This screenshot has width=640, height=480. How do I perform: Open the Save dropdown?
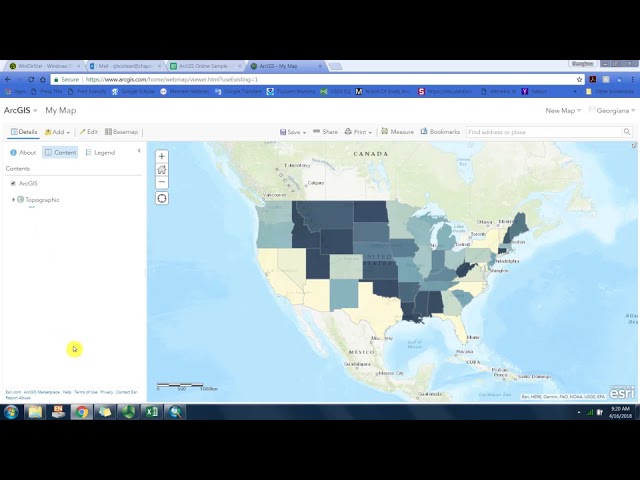click(293, 132)
